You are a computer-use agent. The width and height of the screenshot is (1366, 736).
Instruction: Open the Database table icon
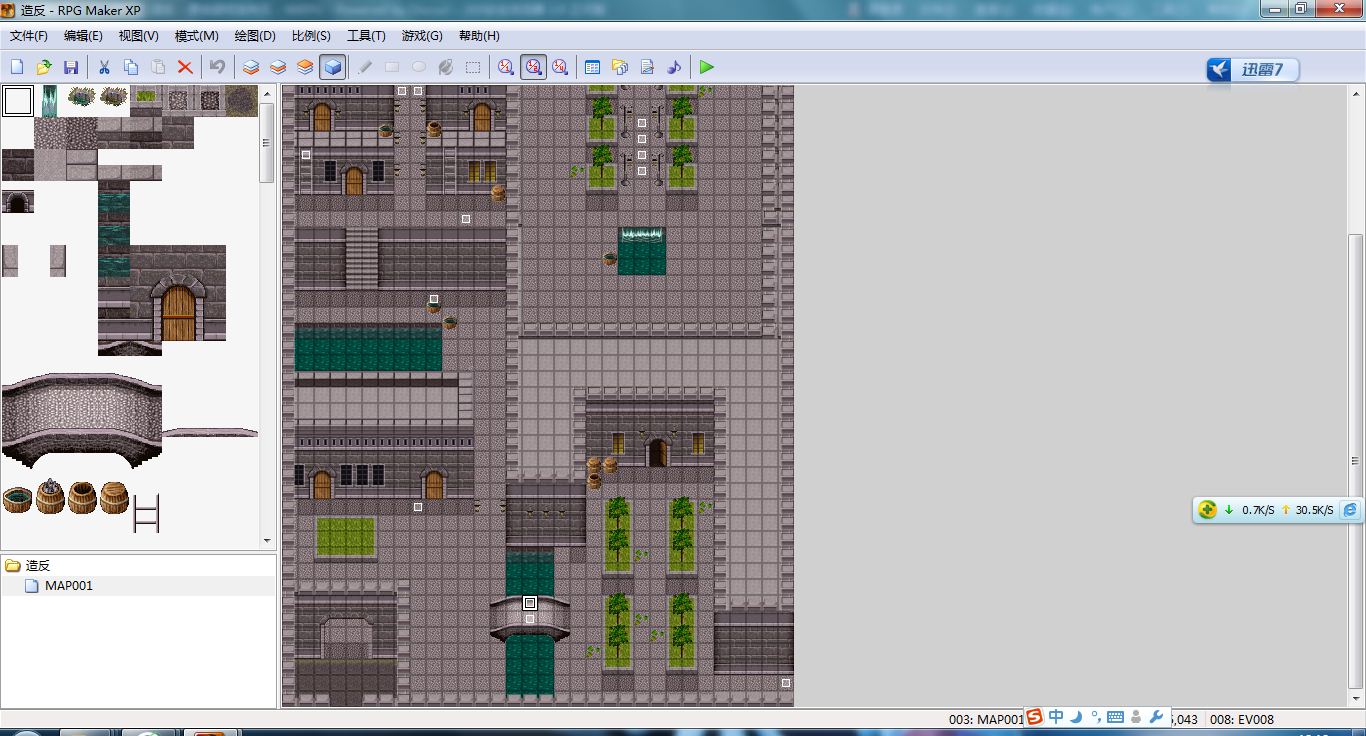592,67
